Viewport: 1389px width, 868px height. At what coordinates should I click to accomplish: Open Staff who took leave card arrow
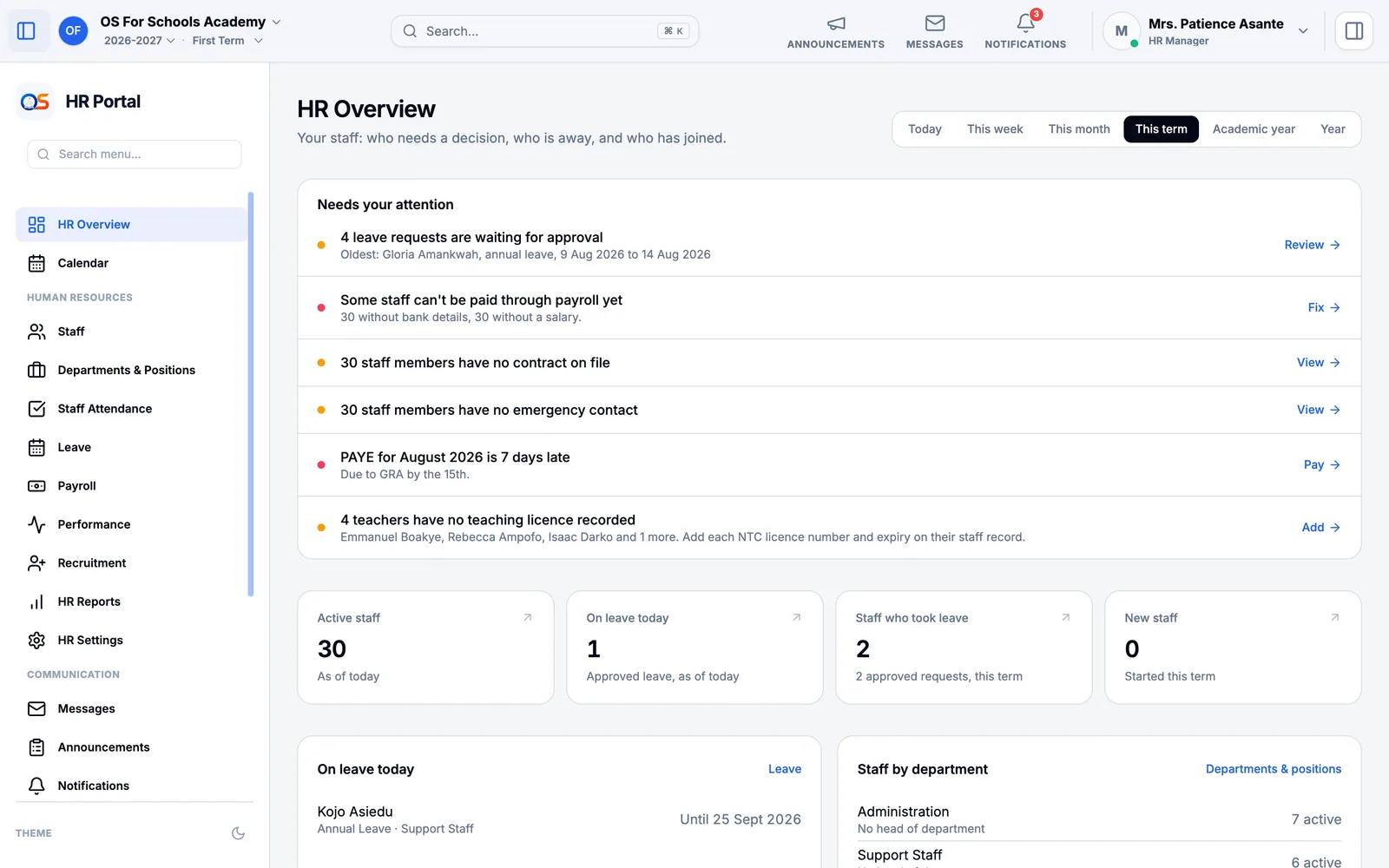tap(1066, 617)
